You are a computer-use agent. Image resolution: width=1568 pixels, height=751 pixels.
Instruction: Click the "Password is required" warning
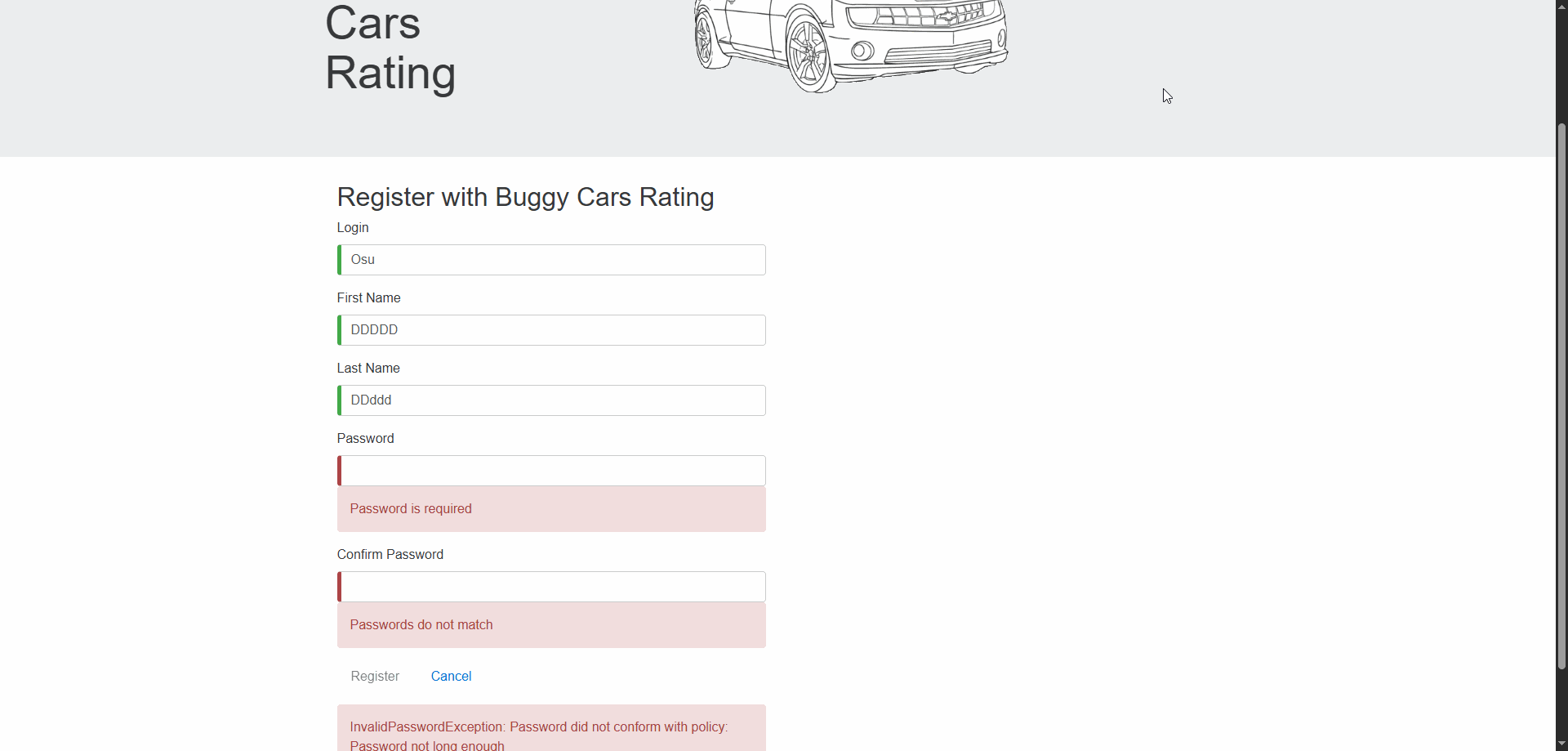(x=411, y=509)
